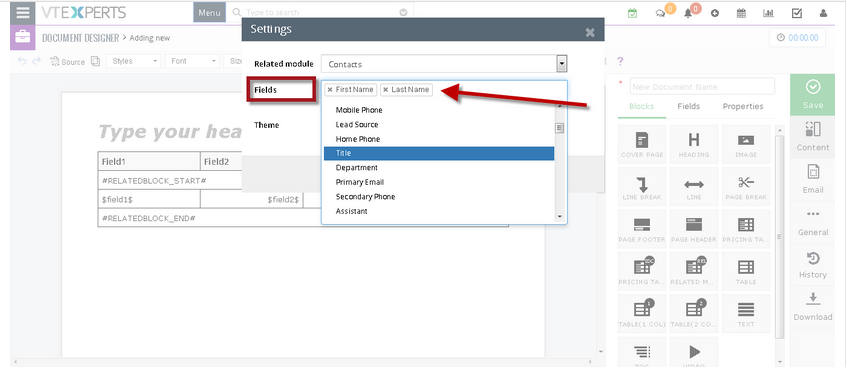Insert the Image block
This screenshot has height=377, width=862.
746,145
